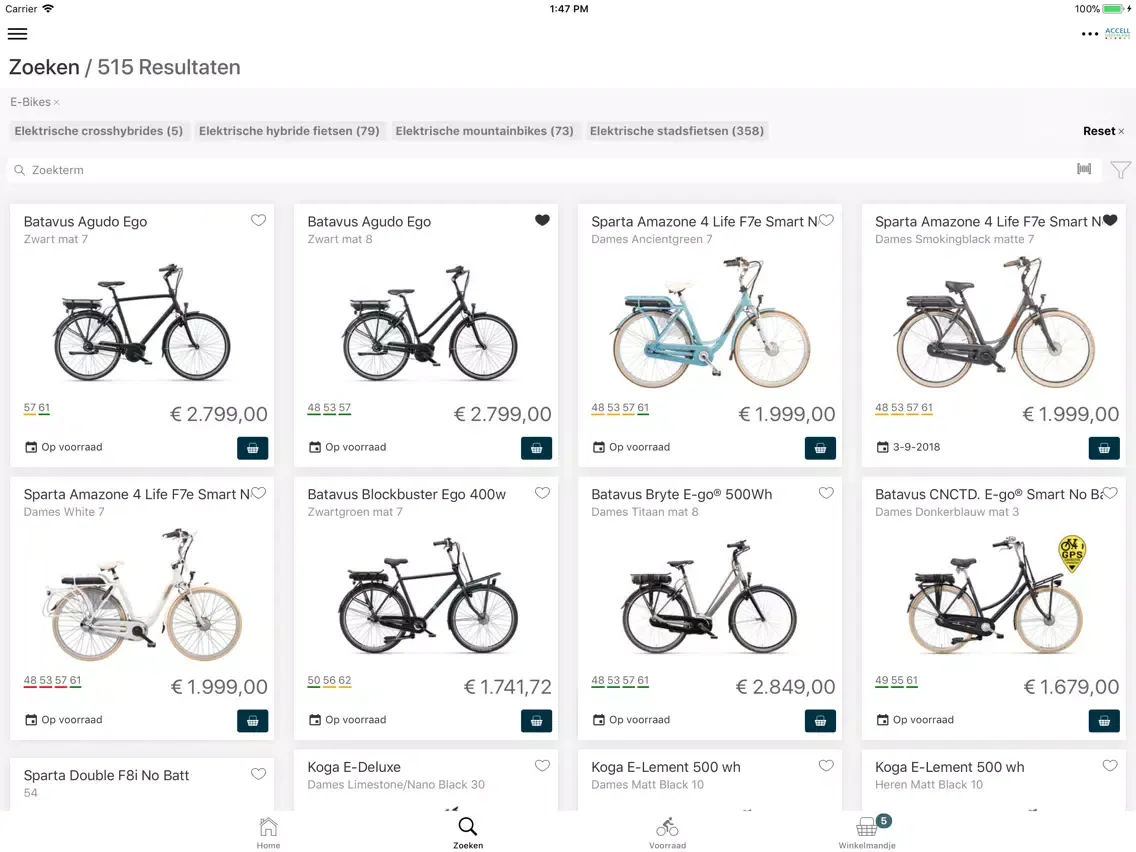
Task: Click the GPS badge on Batavus CNCTD
Action: (1071, 553)
